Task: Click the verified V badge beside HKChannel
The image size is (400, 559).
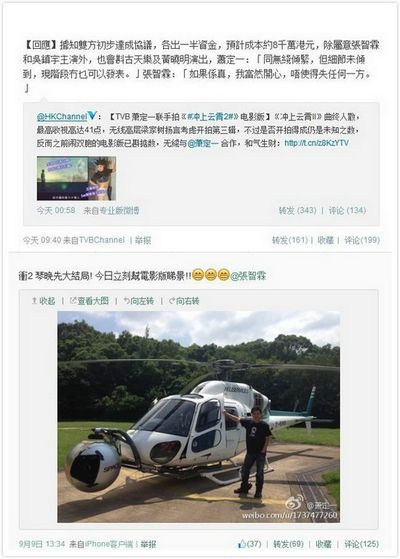Action: point(92,116)
